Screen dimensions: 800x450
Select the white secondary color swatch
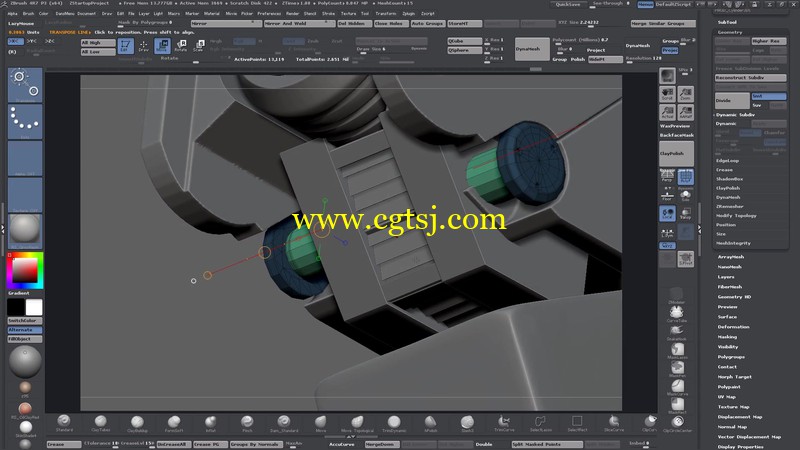34,307
